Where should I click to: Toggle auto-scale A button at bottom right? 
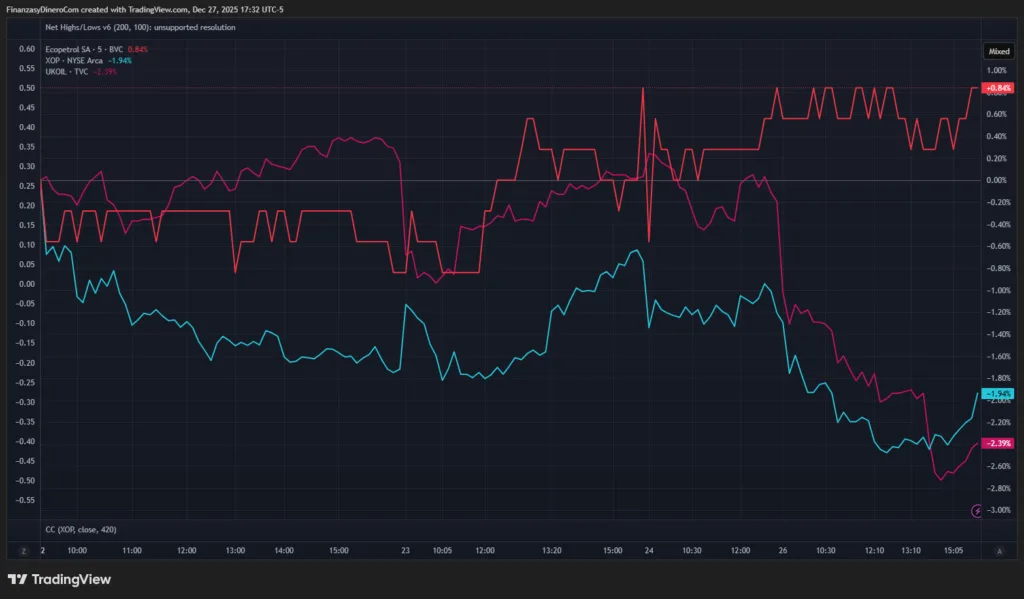[x=998, y=551]
